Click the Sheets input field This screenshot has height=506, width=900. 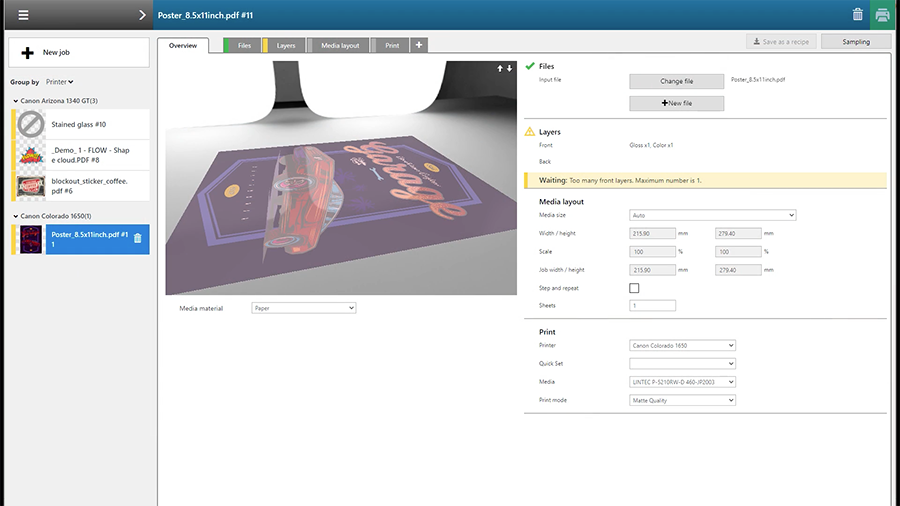click(652, 305)
